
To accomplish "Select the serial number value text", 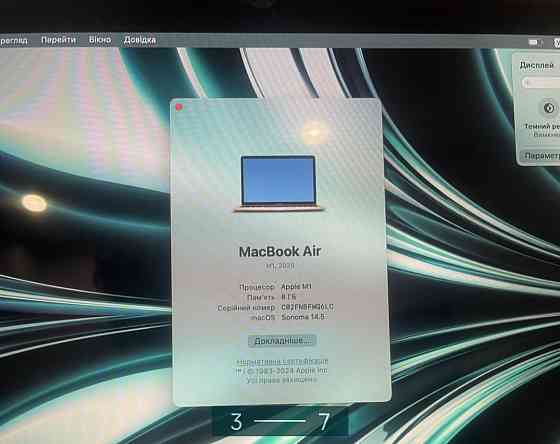I will pyautogui.click(x=308, y=307).
